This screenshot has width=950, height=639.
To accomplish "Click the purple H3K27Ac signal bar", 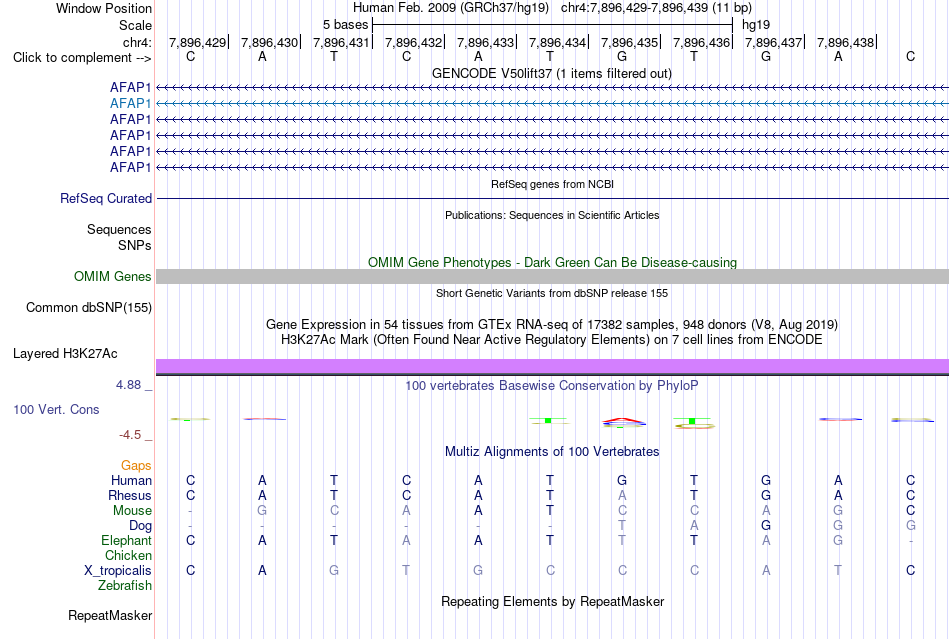I will (553, 366).
